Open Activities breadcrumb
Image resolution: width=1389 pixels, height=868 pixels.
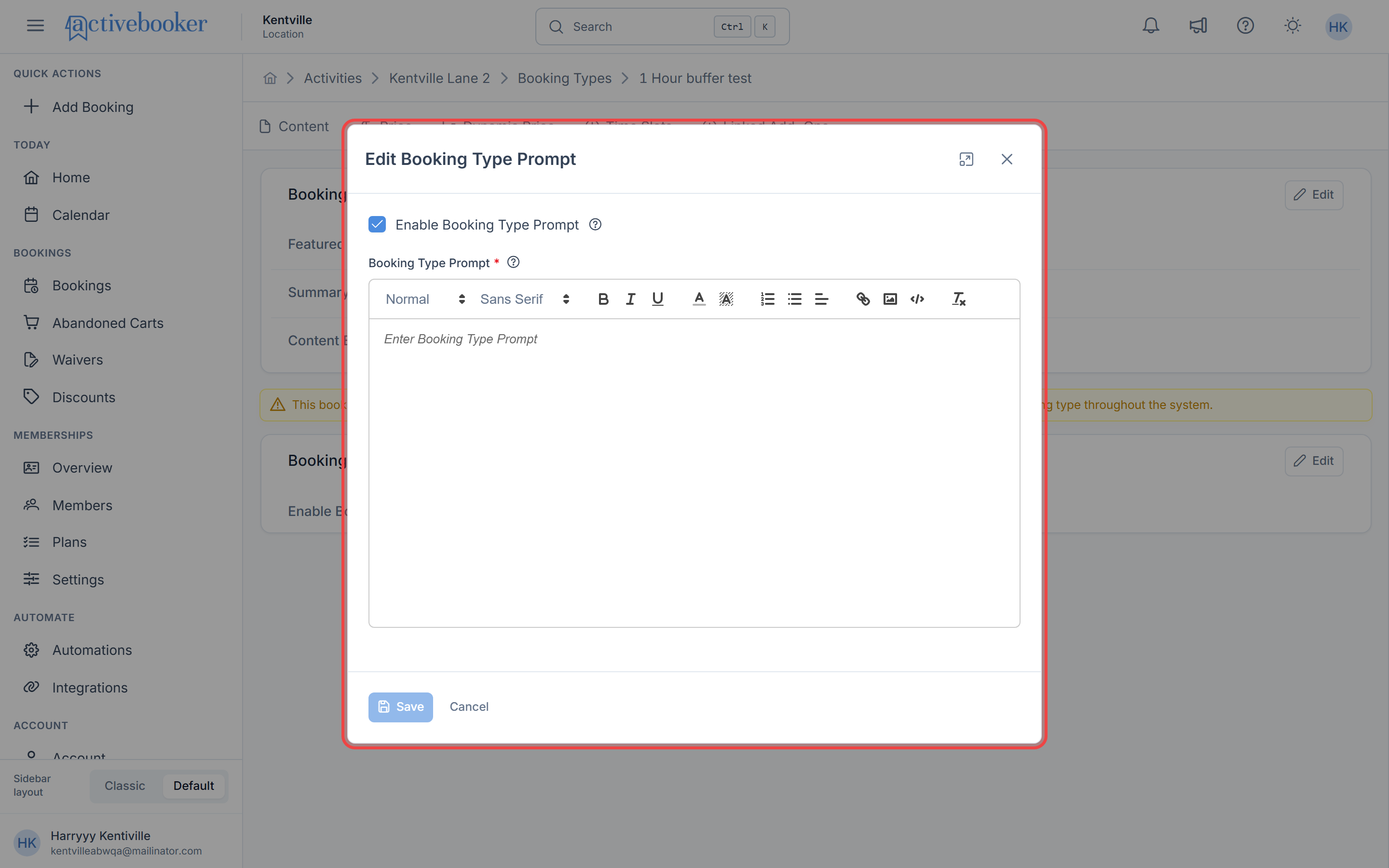(333, 78)
